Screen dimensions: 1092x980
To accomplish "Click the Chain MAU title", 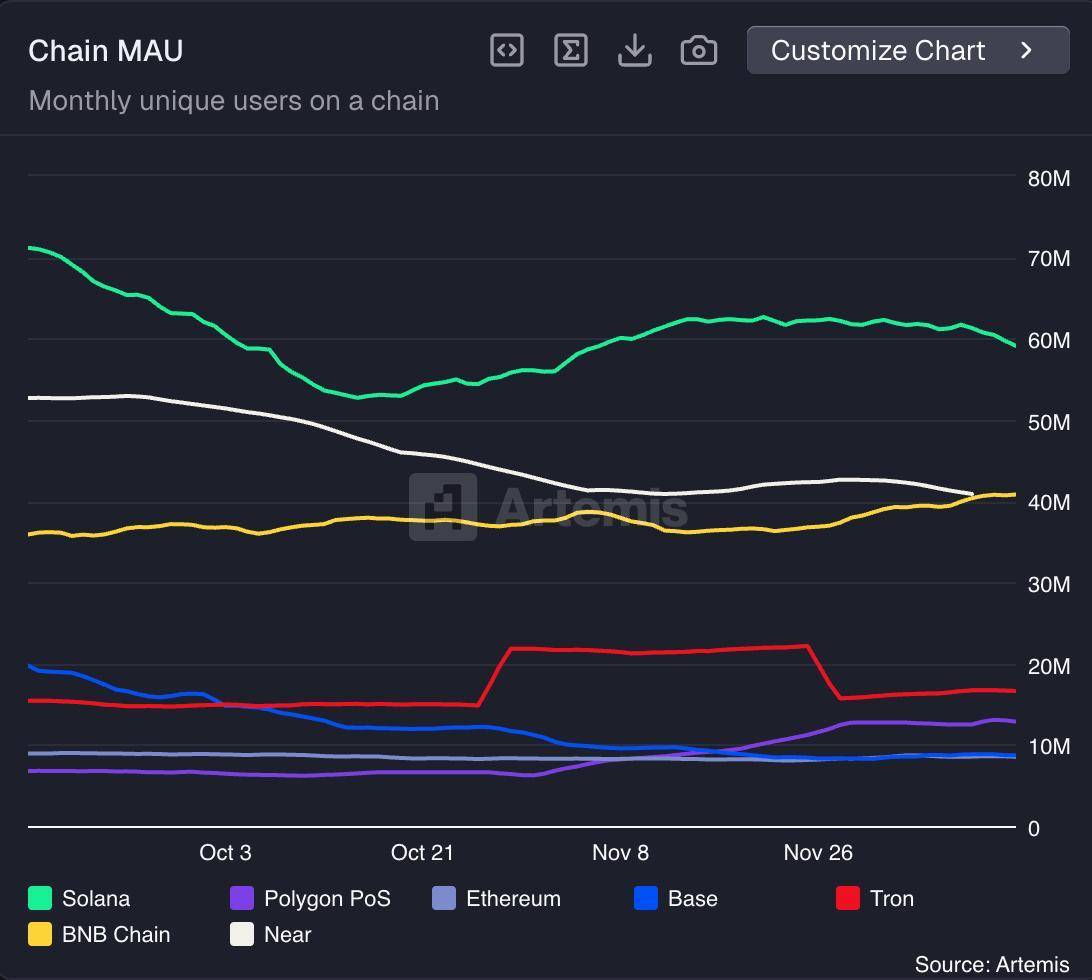I will (106, 51).
